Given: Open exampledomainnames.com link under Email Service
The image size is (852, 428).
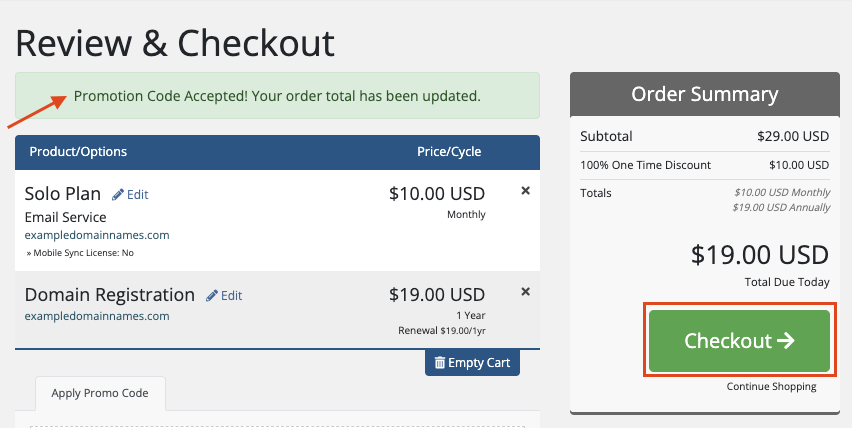Looking at the screenshot, I should click(x=97, y=235).
